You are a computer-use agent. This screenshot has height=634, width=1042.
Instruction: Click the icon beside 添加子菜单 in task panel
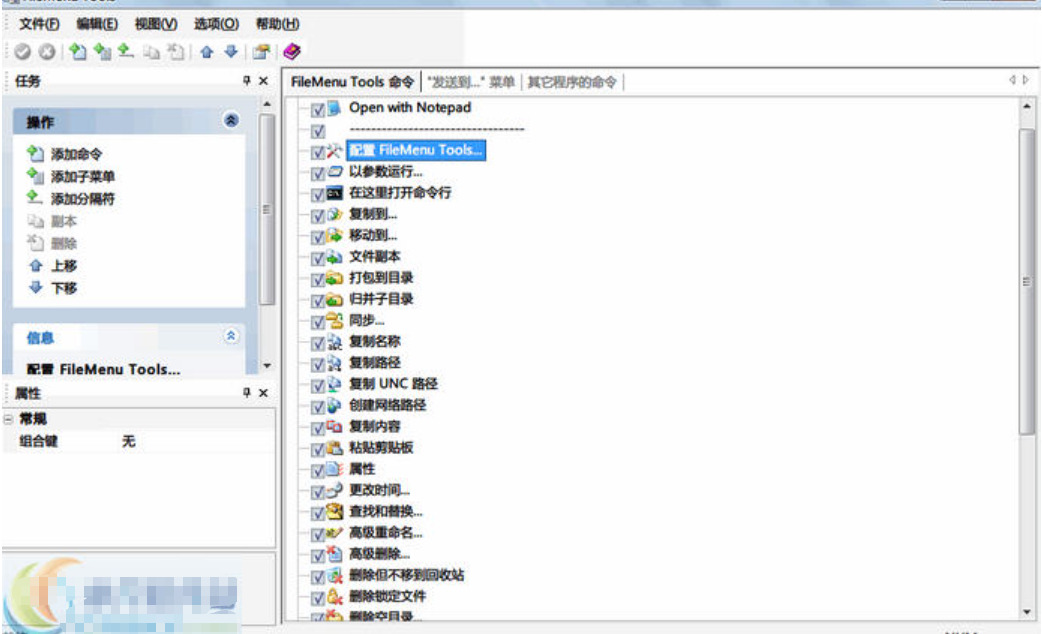35,176
